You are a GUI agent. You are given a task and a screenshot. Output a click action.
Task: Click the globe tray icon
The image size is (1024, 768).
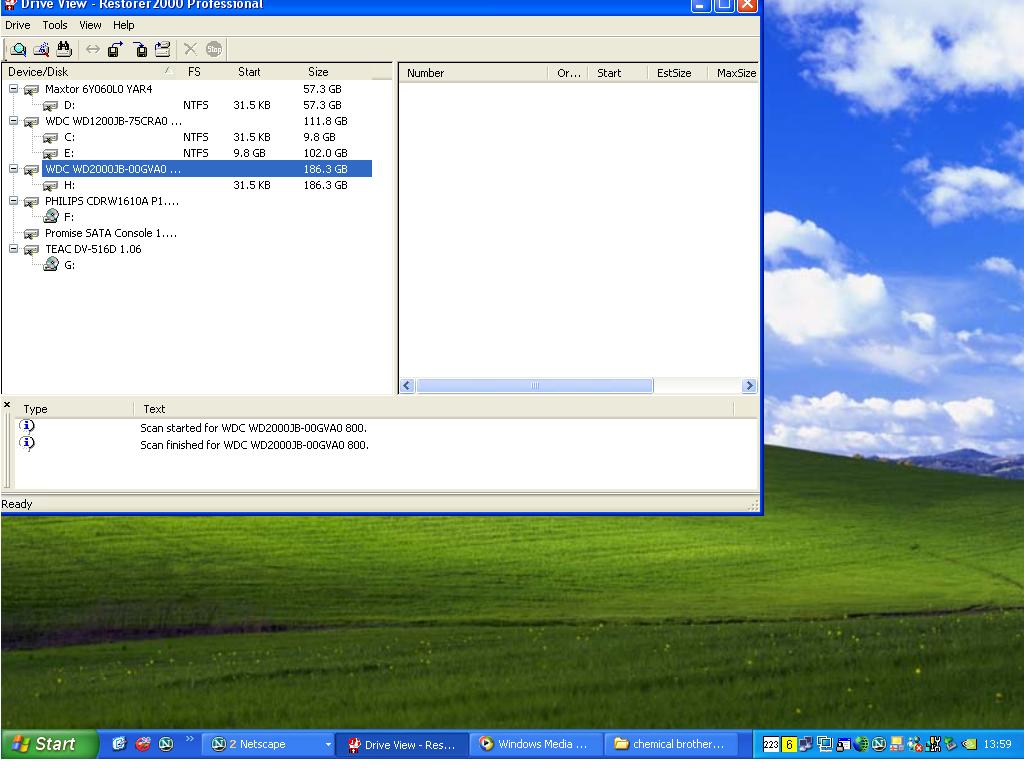tap(861, 744)
